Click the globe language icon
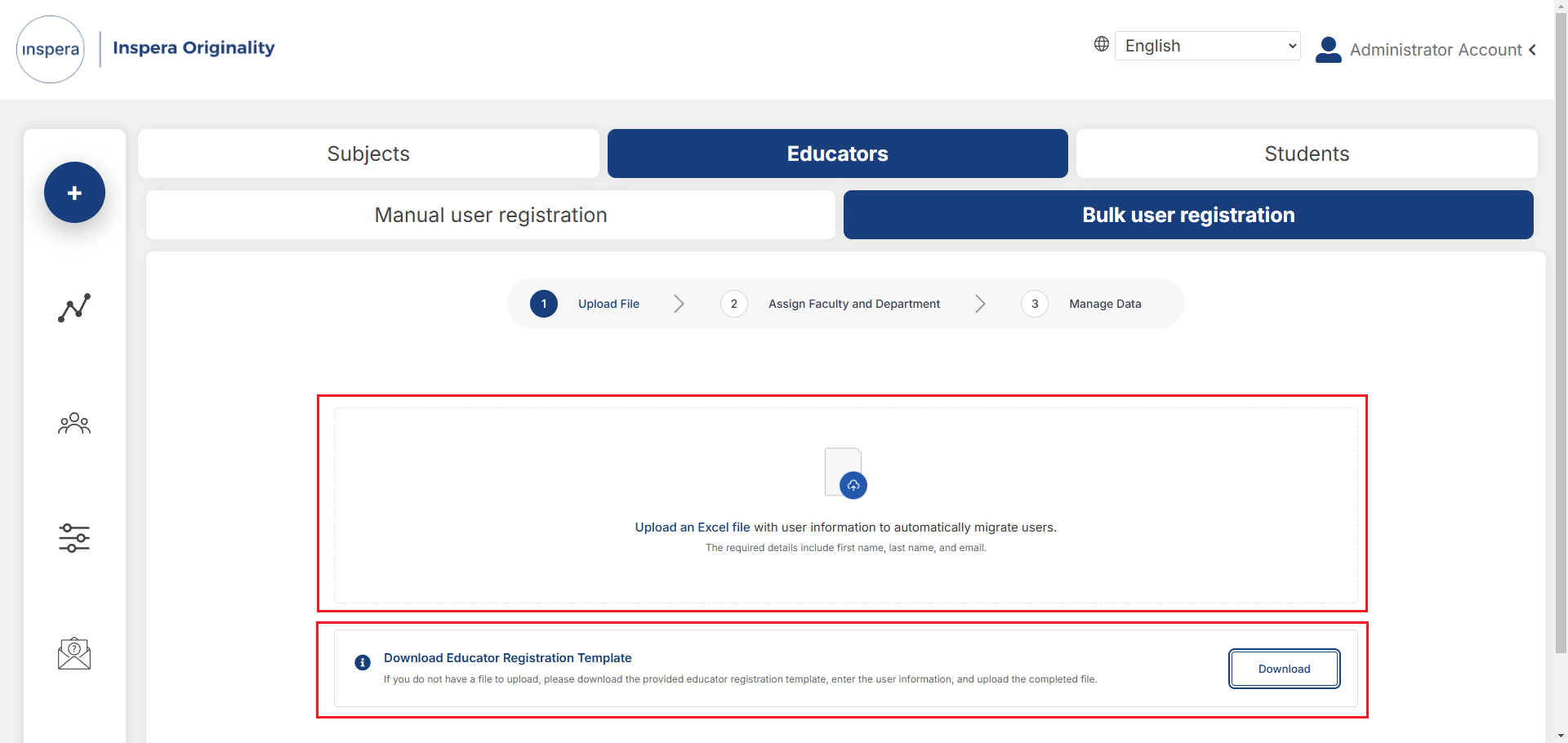The width and height of the screenshot is (1568, 743). (x=1102, y=44)
